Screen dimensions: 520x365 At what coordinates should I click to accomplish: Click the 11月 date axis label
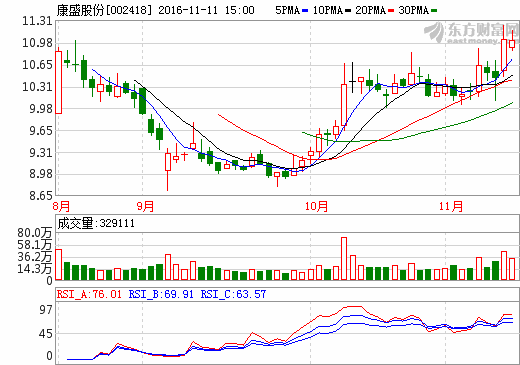click(451, 206)
